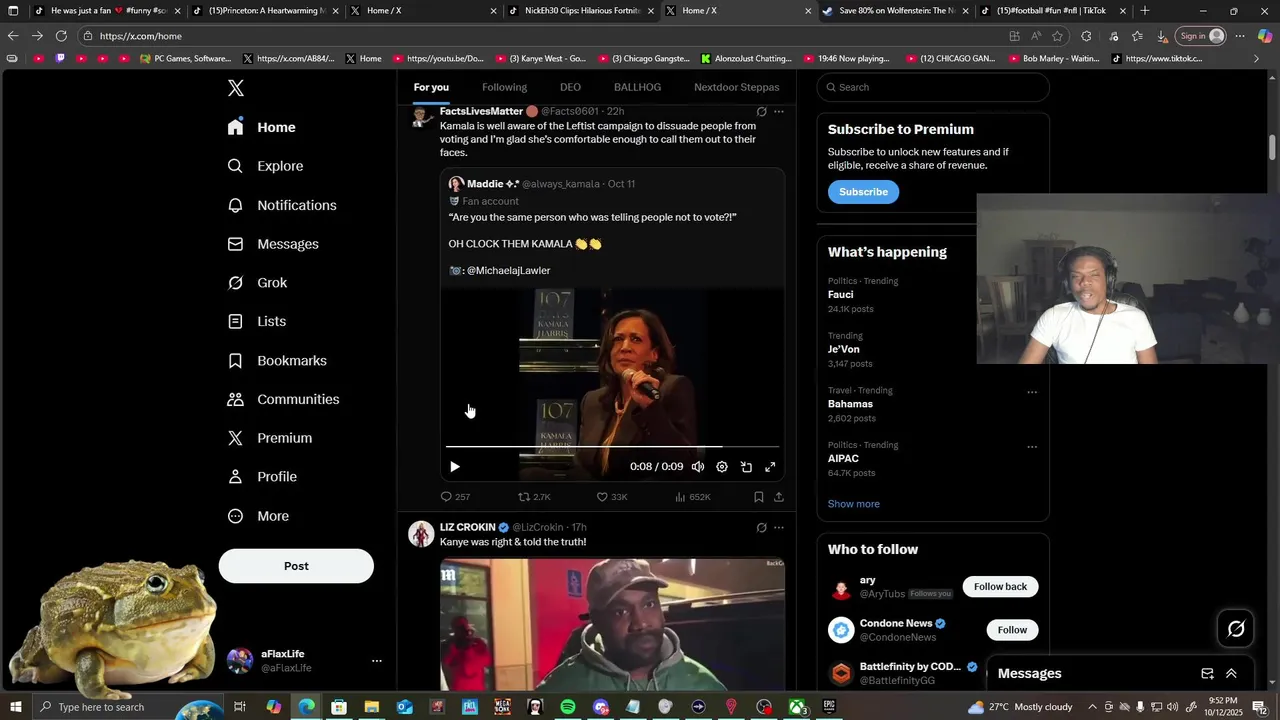Switch to the Nextdoor Steppas tab
Image resolution: width=1280 pixels, height=720 pixels.
pos(736,87)
